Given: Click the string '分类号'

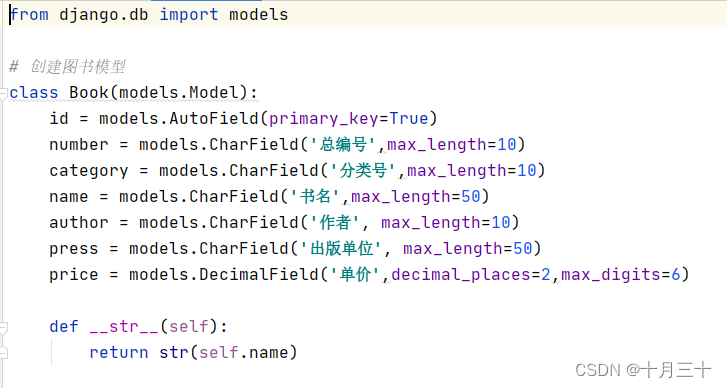Looking at the screenshot, I should click(363, 171).
